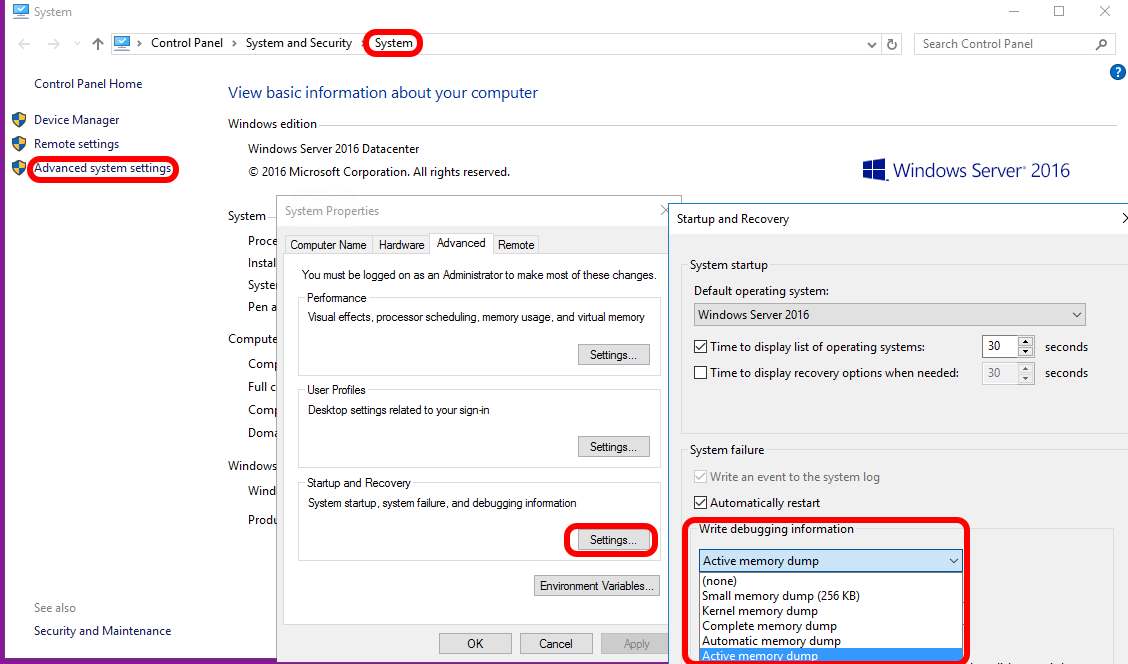This screenshot has width=1128, height=664.
Task: Switch to the Hardware tab
Action: (401, 244)
